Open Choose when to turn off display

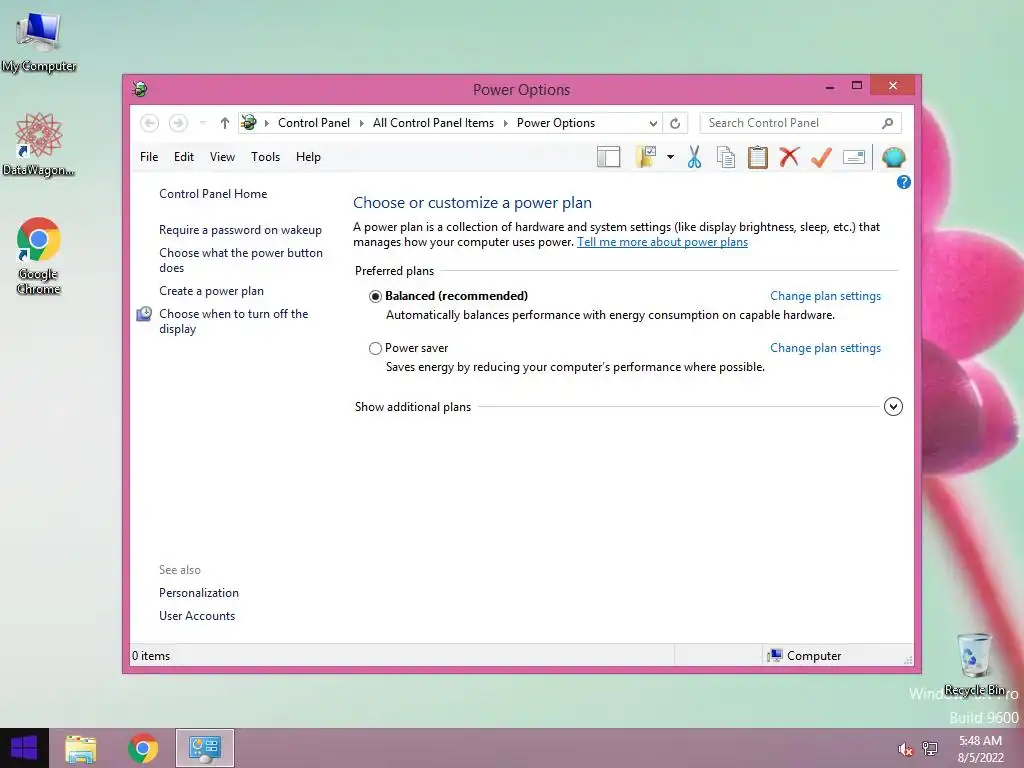coord(234,321)
